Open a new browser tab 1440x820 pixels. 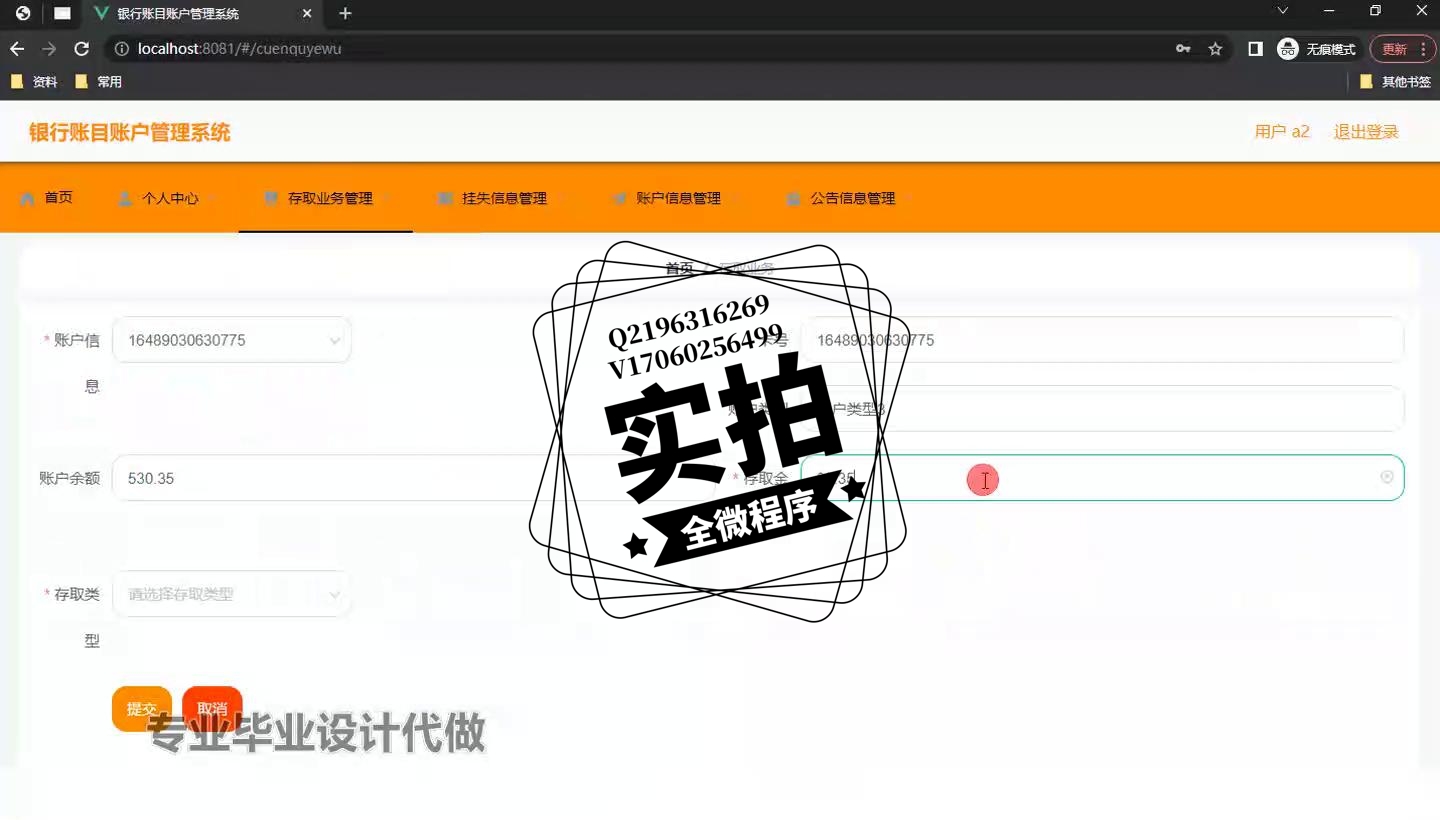pyautogui.click(x=345, y=14)
